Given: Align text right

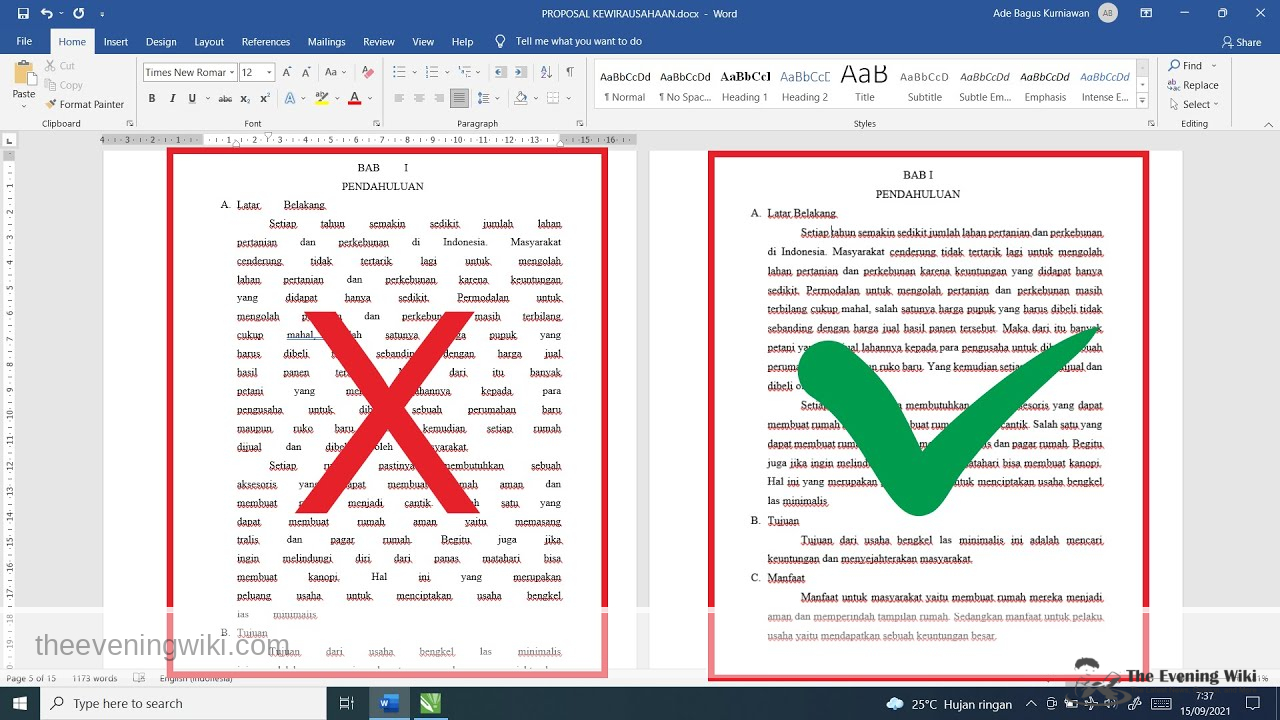Looking at the screenshot, I should (439, 98).
